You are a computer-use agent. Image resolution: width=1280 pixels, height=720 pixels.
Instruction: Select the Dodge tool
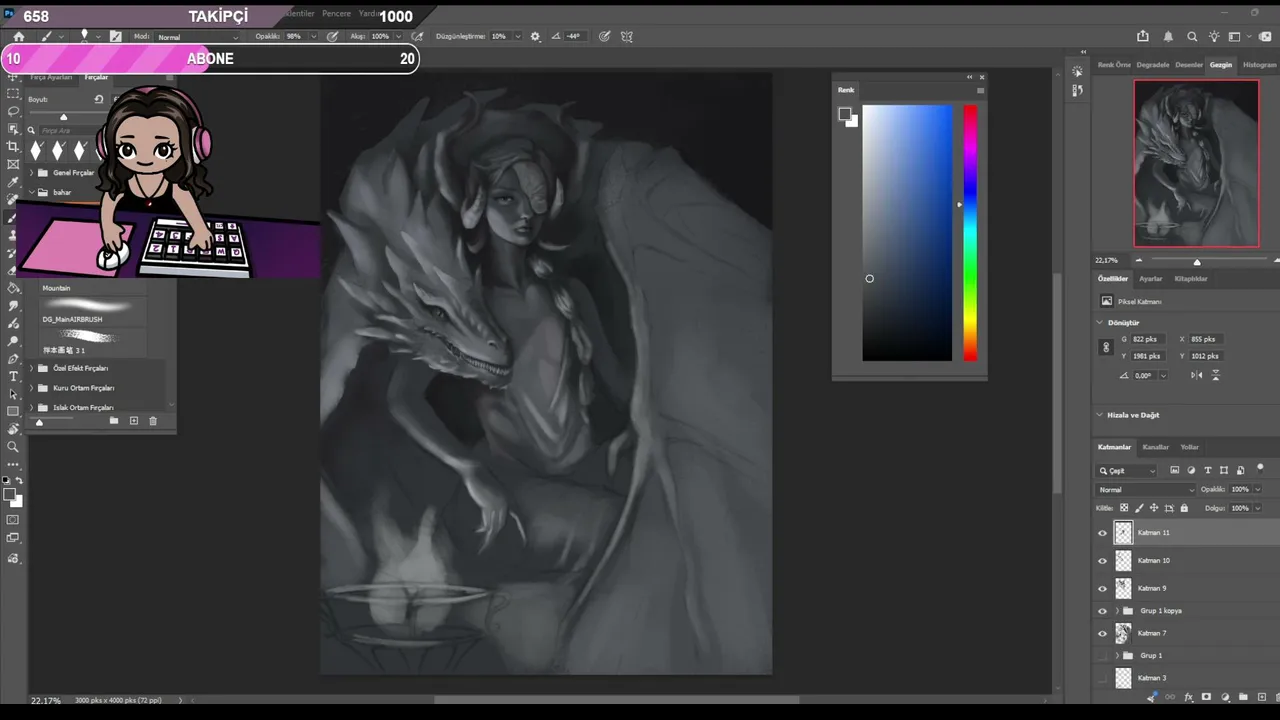coord(13,341)
